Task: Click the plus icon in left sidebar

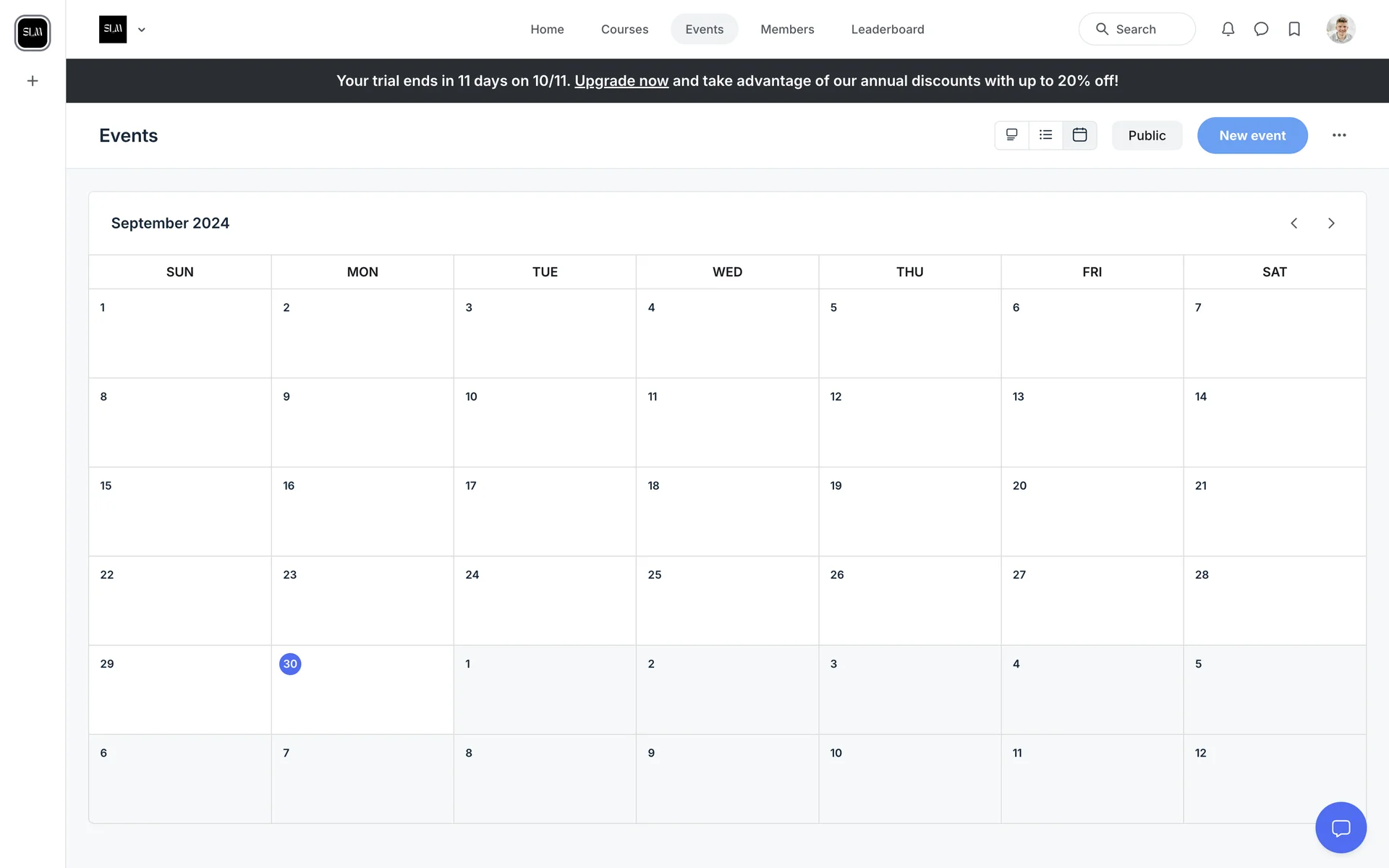Action: point(33,81)
